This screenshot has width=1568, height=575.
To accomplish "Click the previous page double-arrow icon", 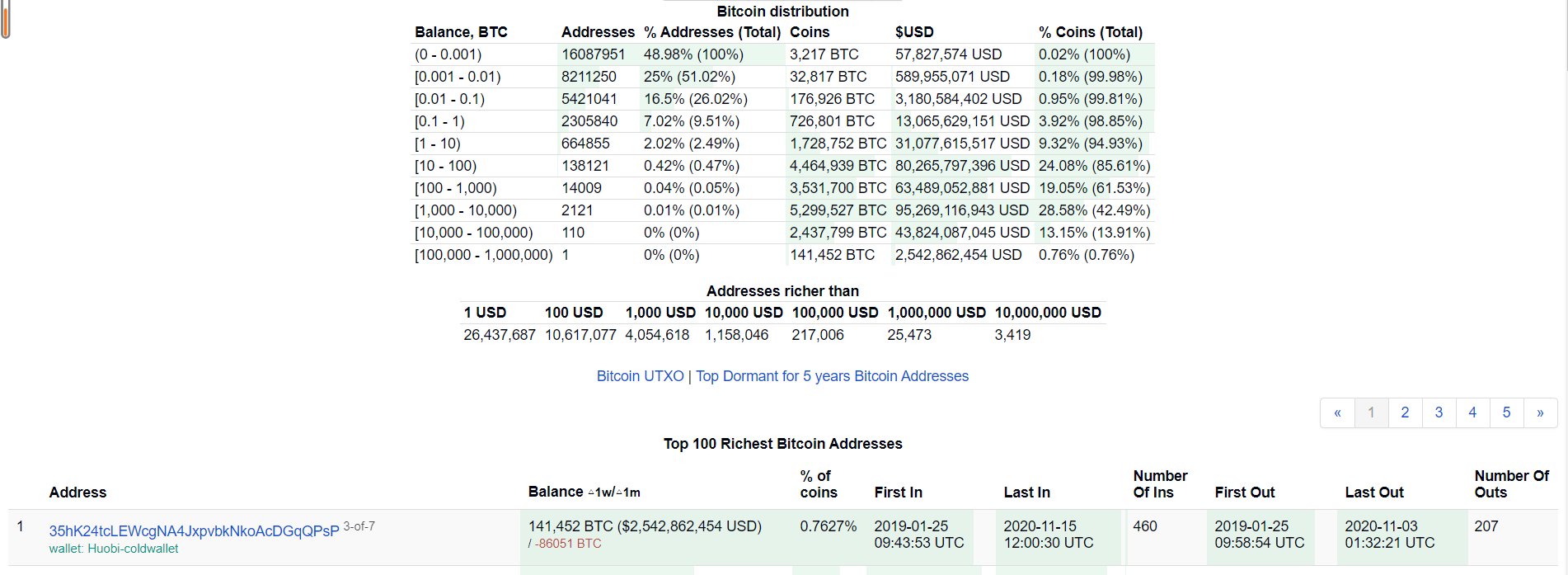I will (1337, 412).
